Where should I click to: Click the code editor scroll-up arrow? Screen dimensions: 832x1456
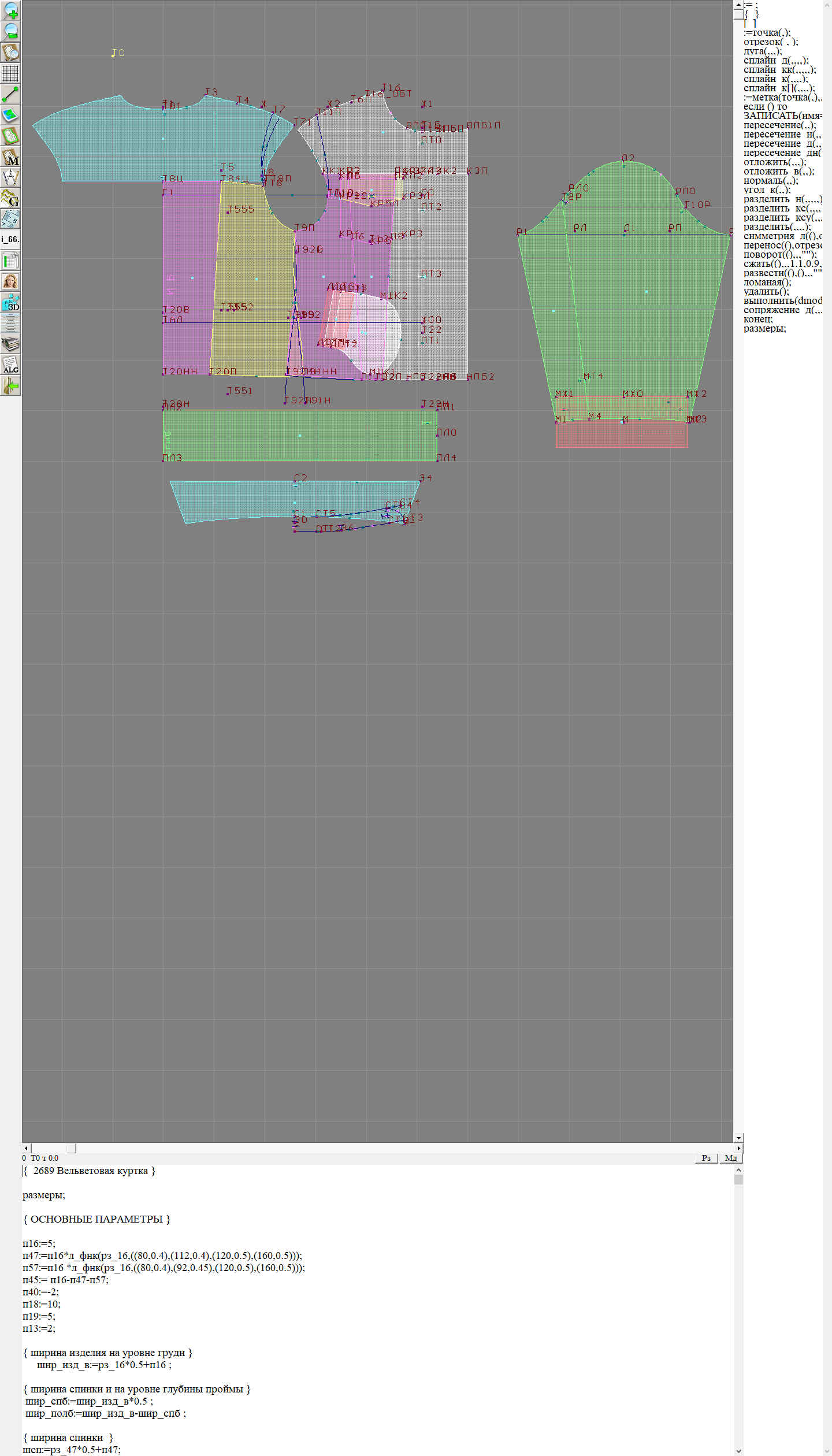(738, 1170)
